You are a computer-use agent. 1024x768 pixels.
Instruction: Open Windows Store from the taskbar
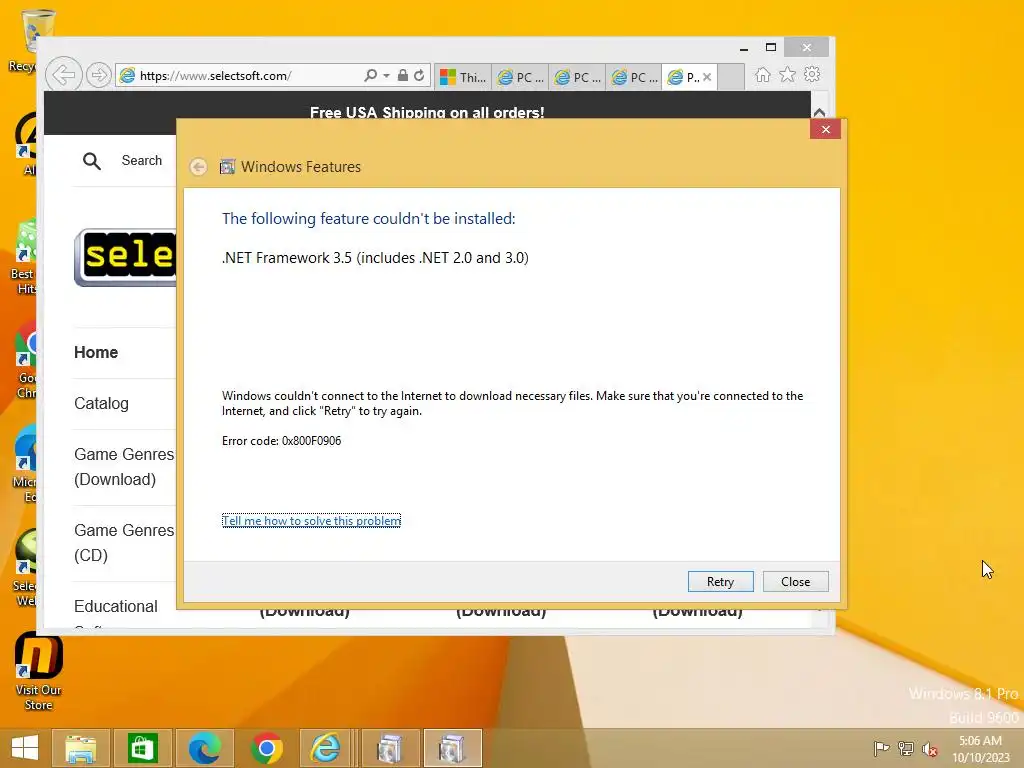point(142,748)
